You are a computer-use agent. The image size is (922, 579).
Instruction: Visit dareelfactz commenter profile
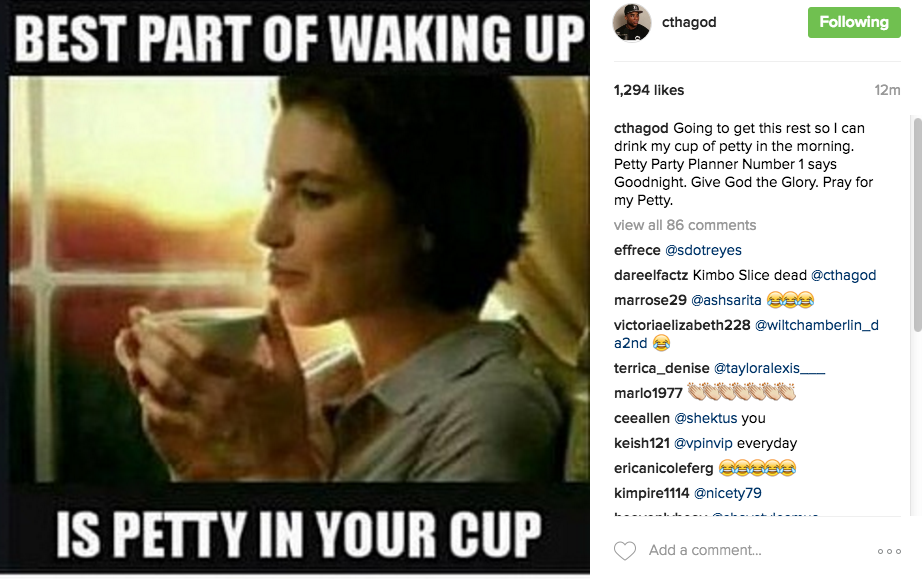(x=651, y=275)
